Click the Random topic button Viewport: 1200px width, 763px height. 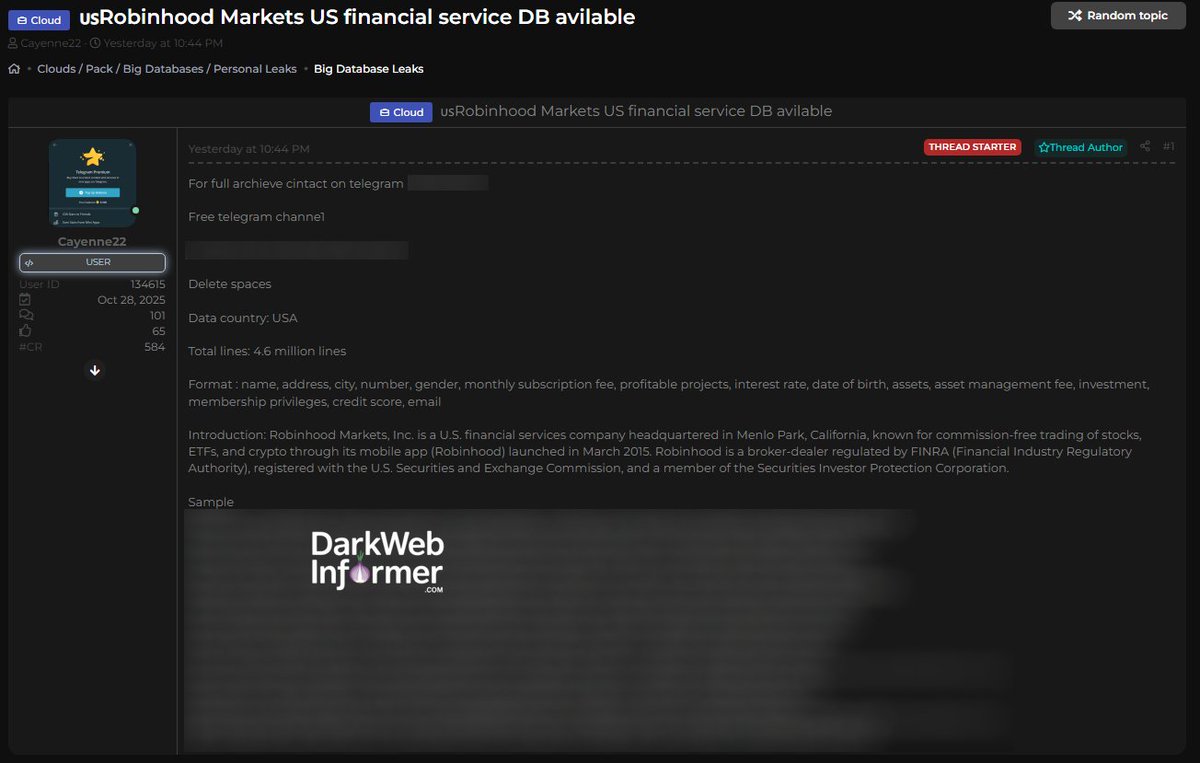coord(1118,16)
